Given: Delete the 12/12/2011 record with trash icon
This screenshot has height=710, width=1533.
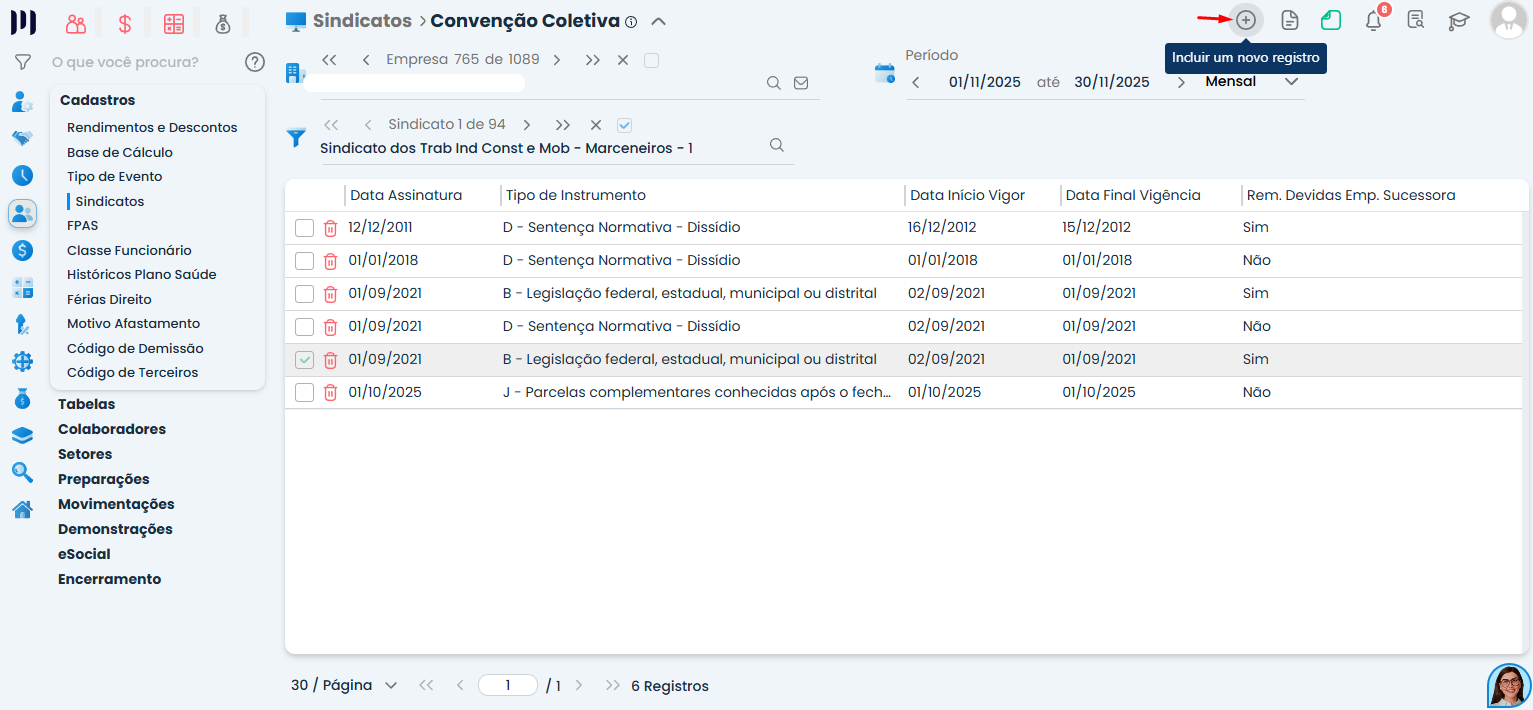Looking at the screenshot, I should coord(330,228).
